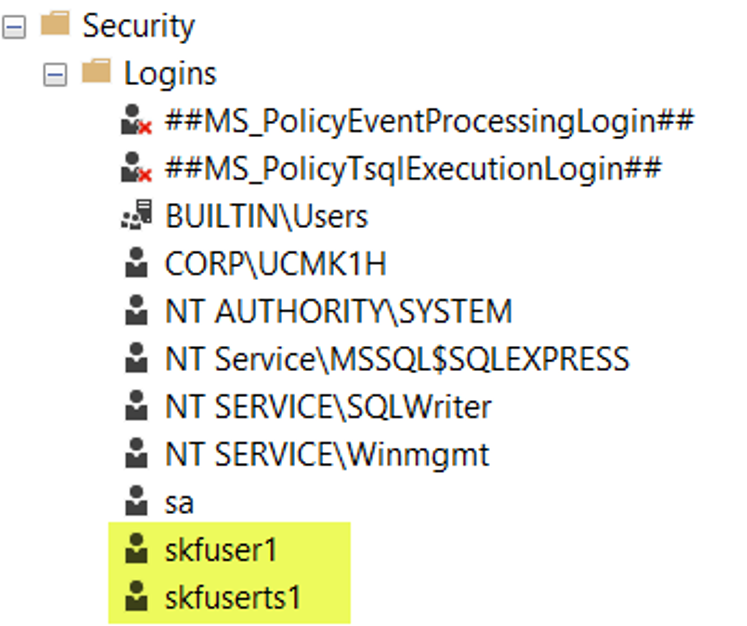Click disabled login icon for PolicyTsqlExecutionLogin
747x626 pixels.
(x=137, y=169)
